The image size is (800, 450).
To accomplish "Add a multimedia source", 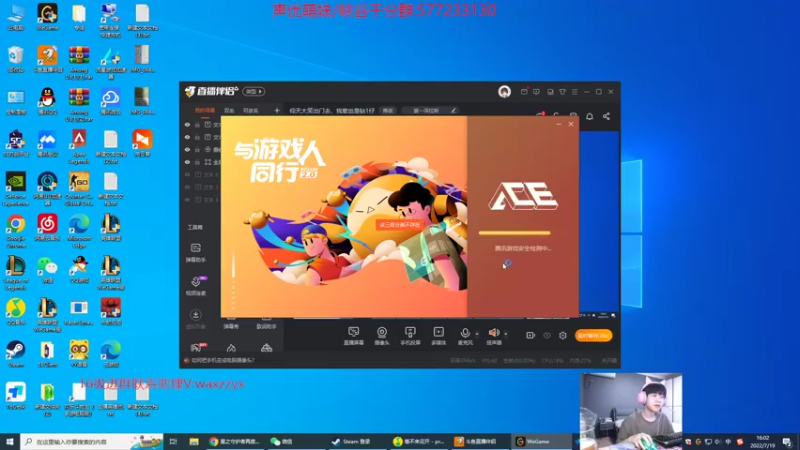I will [x=438, y=336].
